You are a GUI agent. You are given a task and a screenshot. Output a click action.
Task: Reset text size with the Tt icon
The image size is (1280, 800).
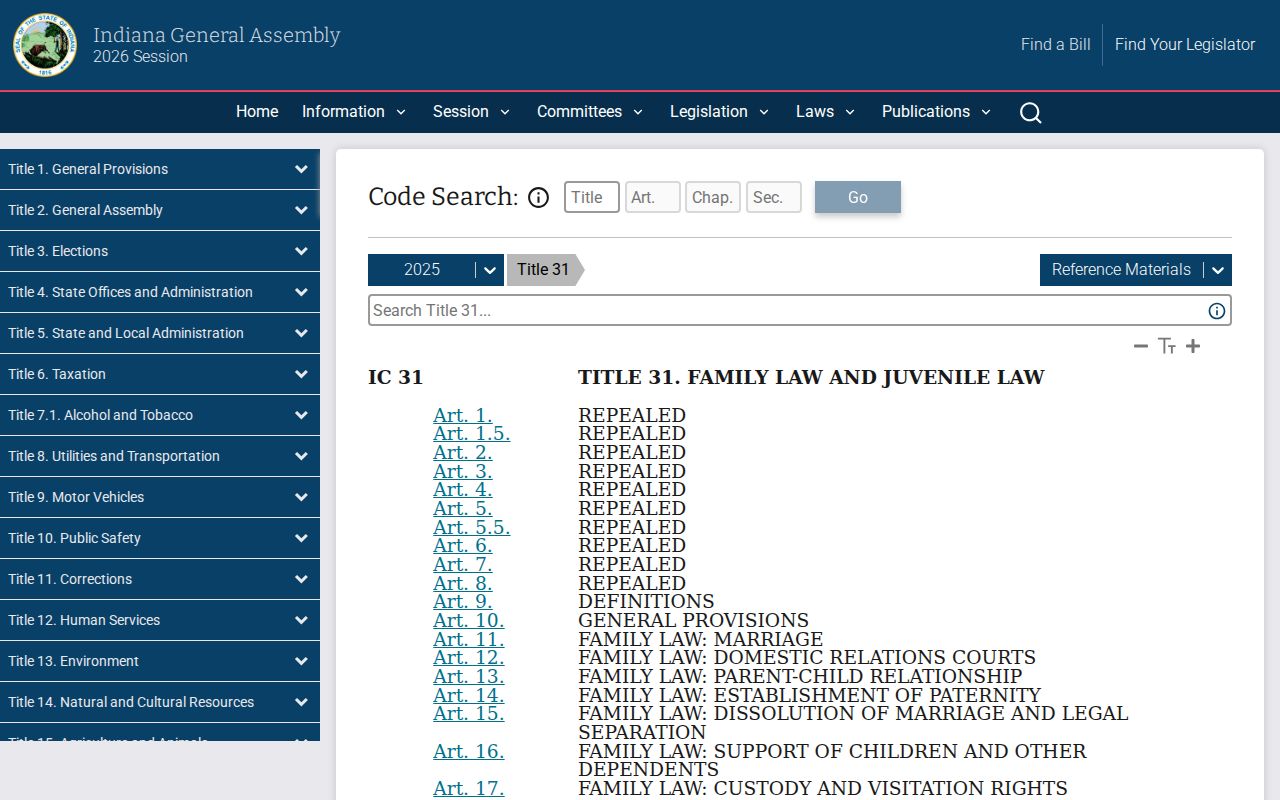point(1167,346)
